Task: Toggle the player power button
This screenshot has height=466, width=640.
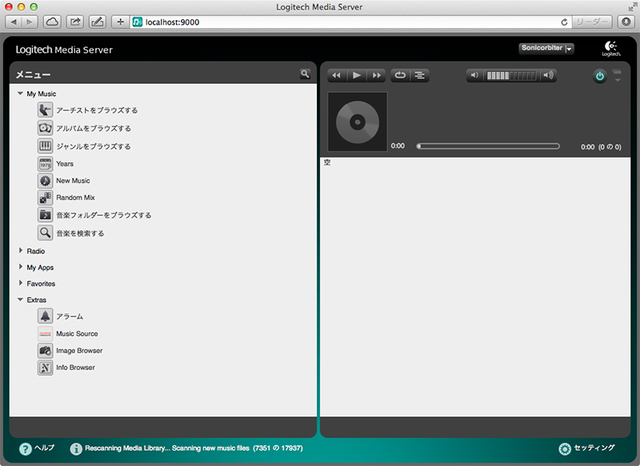Action: [x=600, y=76]
